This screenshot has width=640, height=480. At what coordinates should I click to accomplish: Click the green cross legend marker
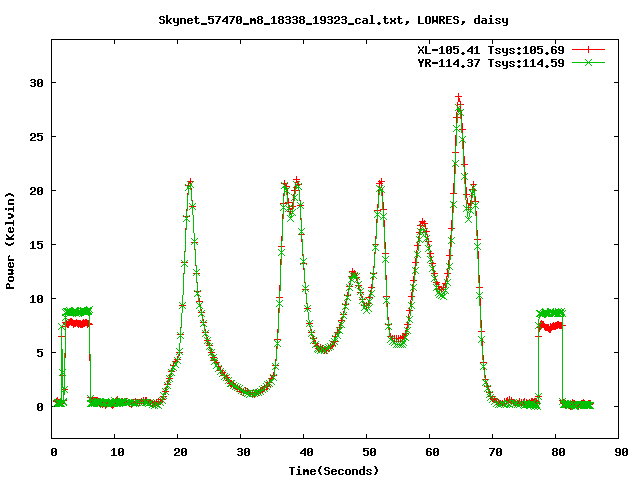588,62
